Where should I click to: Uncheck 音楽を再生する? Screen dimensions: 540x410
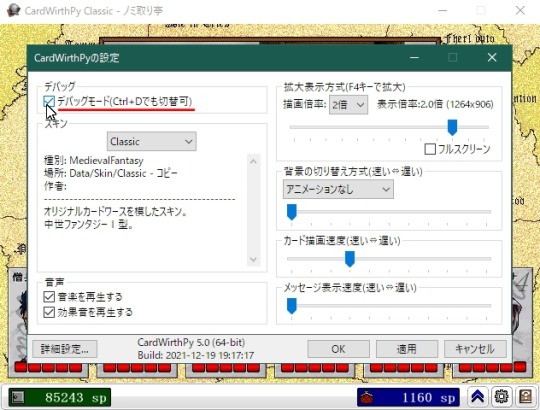49,297
